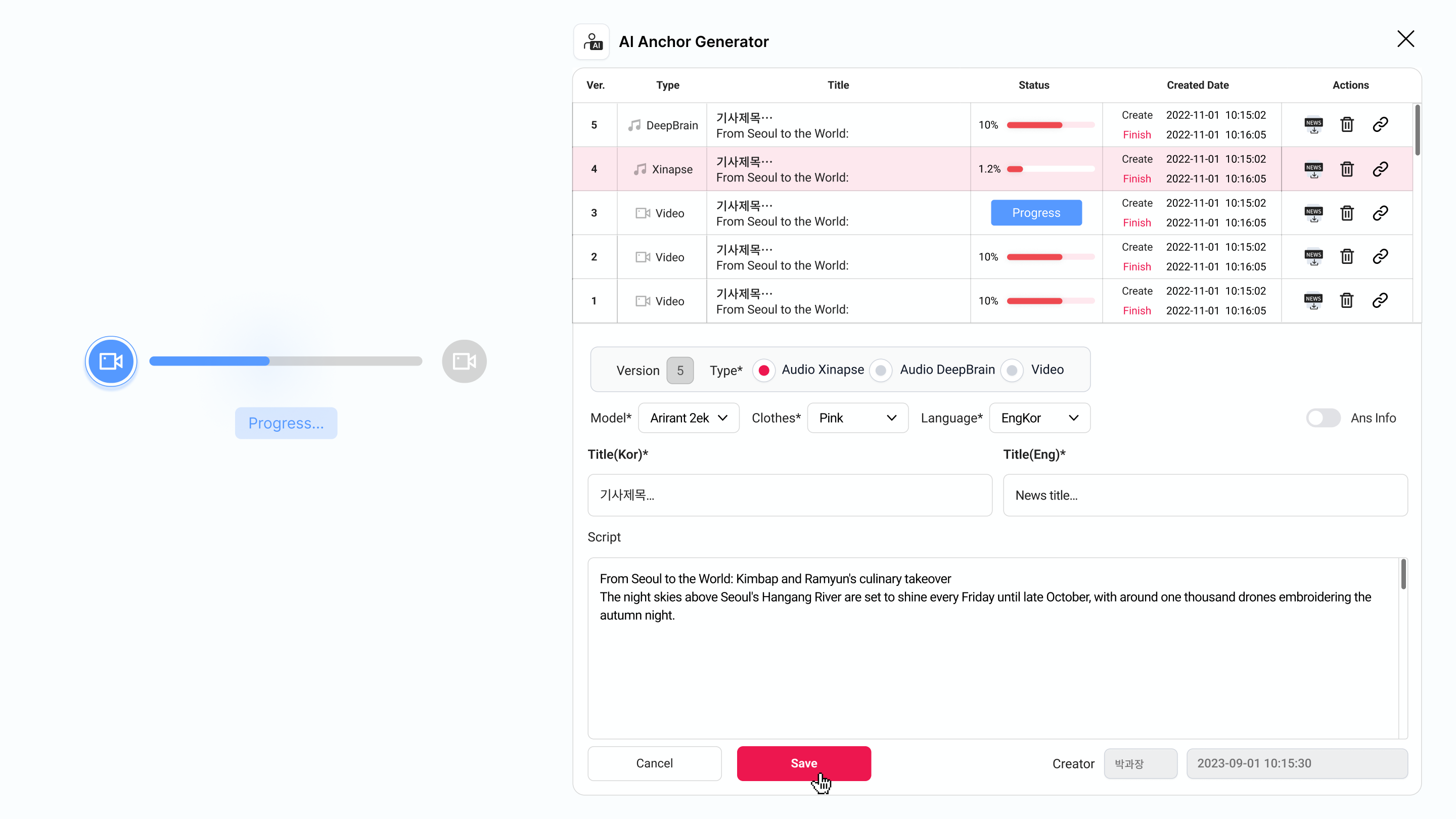Select Video type radio button
The image size is (1456, 819).
click(x=1012, y=370)
